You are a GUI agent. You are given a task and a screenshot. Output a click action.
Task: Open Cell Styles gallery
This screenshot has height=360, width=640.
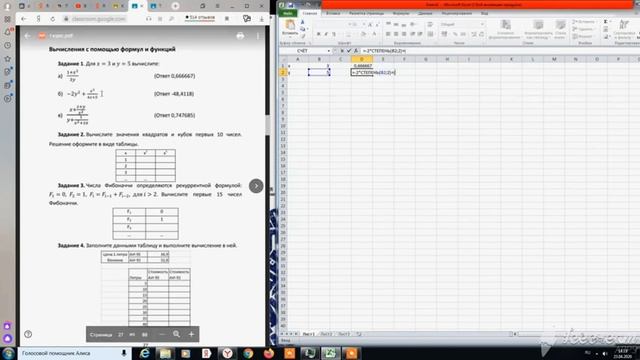[560, 29]
